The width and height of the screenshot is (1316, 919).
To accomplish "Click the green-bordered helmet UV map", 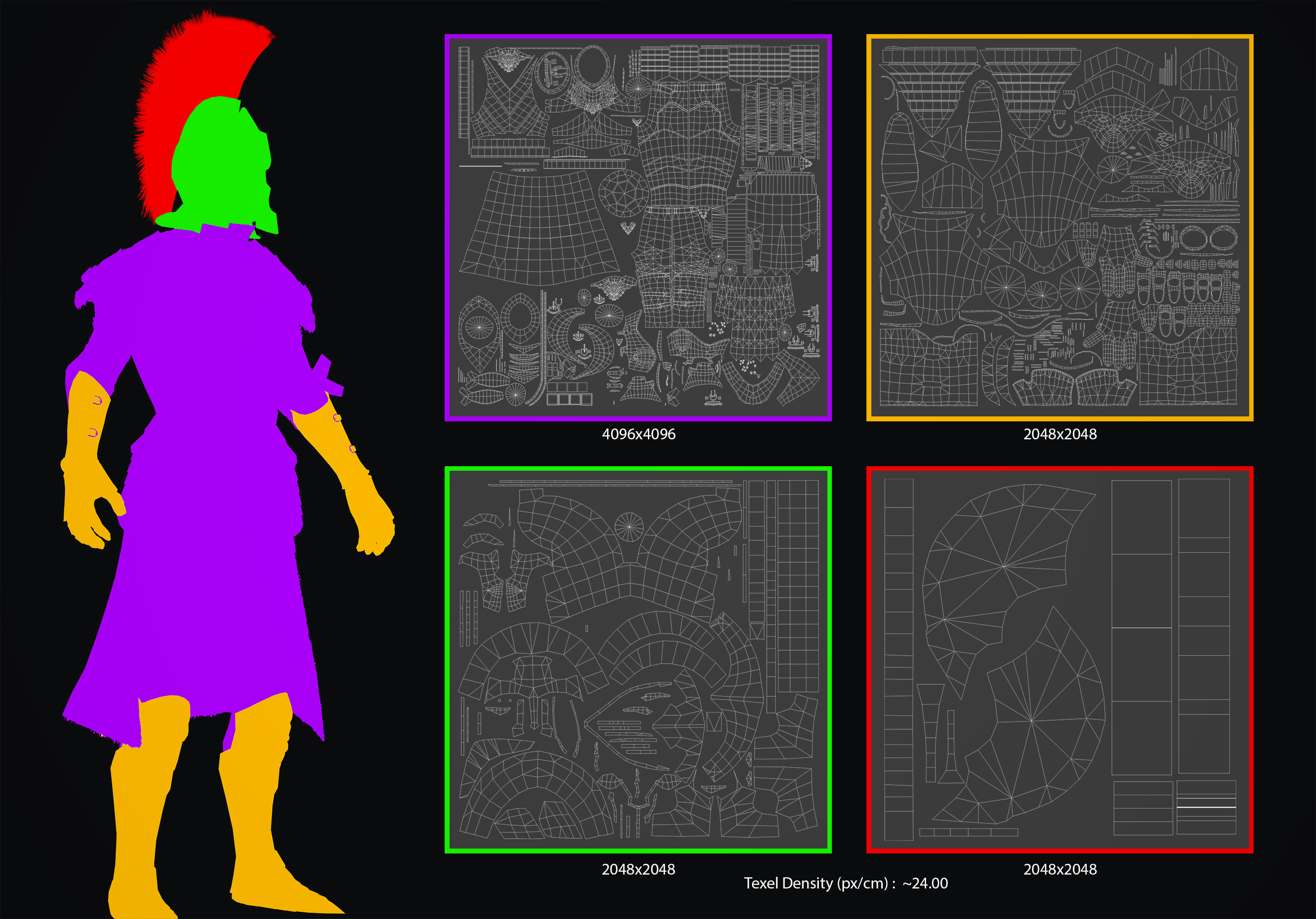I will pos(638,660).
